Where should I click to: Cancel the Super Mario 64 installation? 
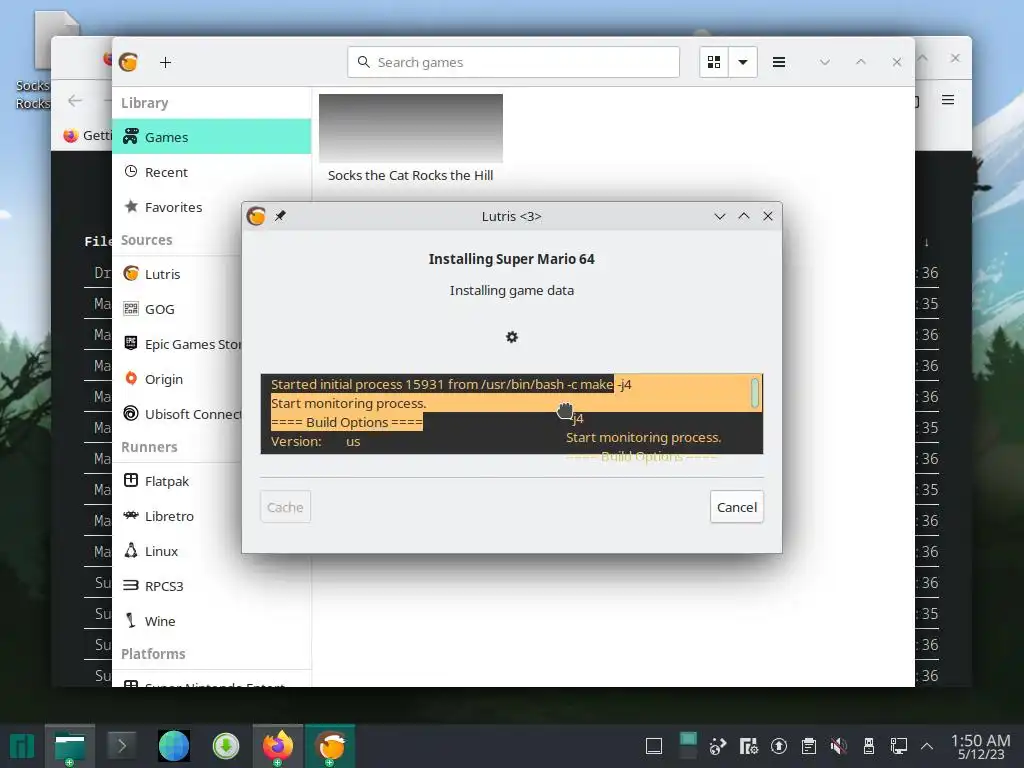pyautogui.click(x=737, y=507)
